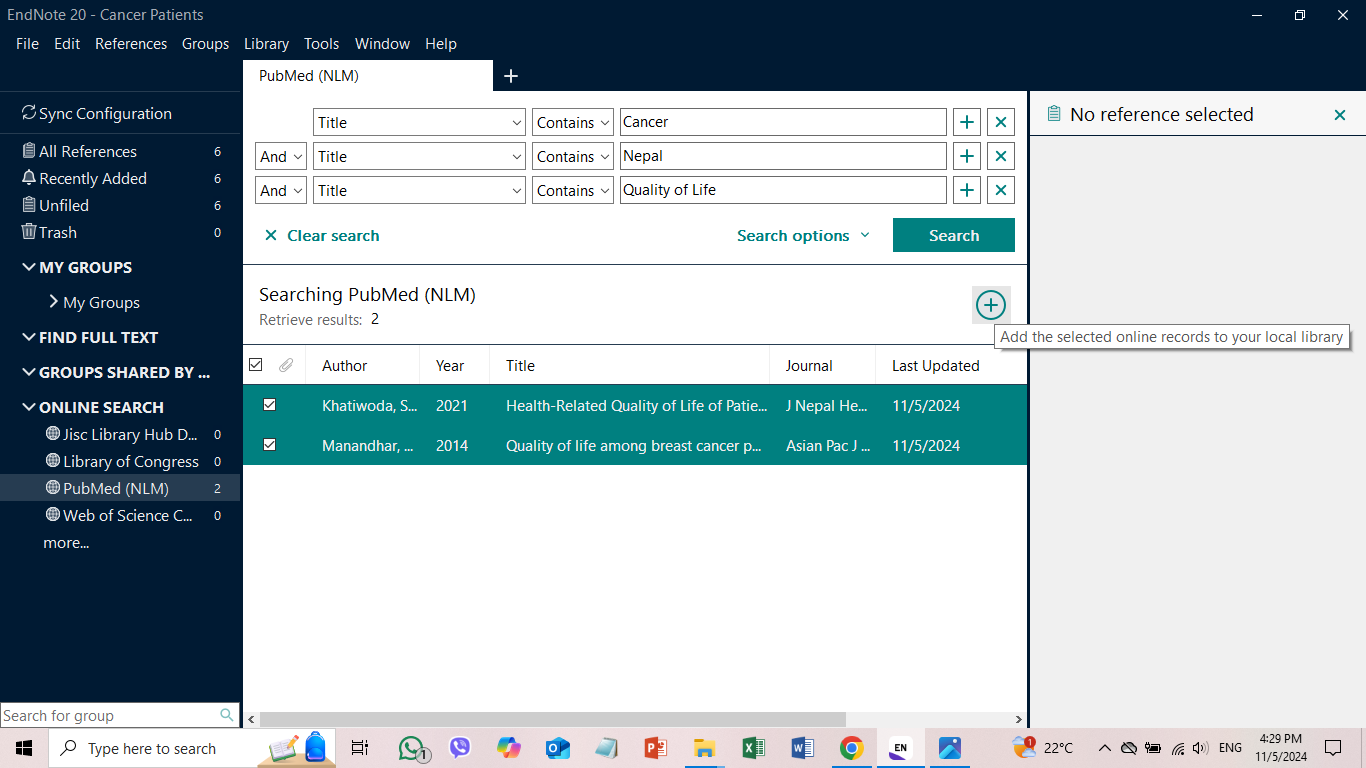Uncheck the Khatiwoda 2021 record checkbox
This screenshot has width=1366, height=768.
point(269,405)
